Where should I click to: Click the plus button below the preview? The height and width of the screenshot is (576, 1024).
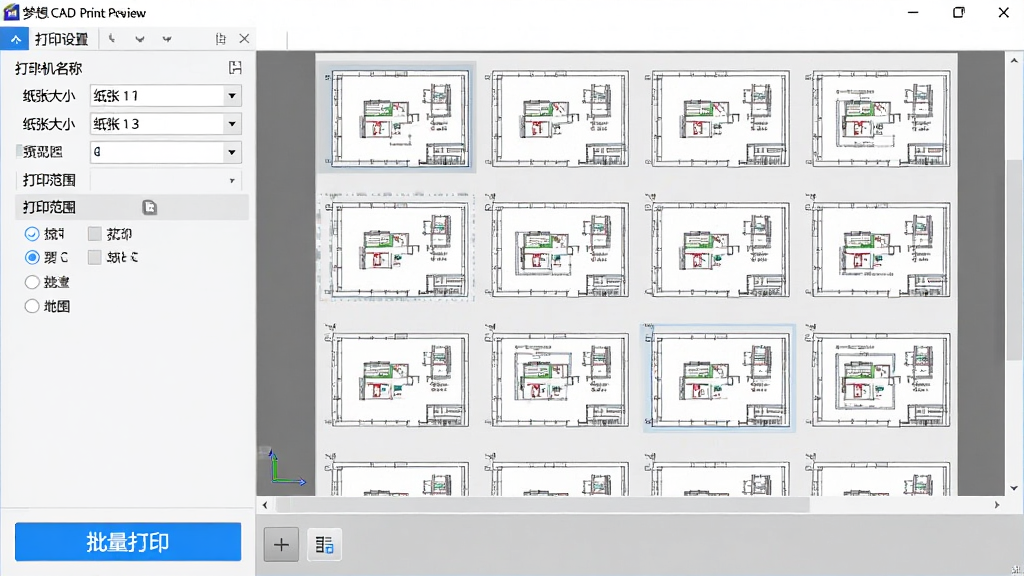(x=281, y=544)
